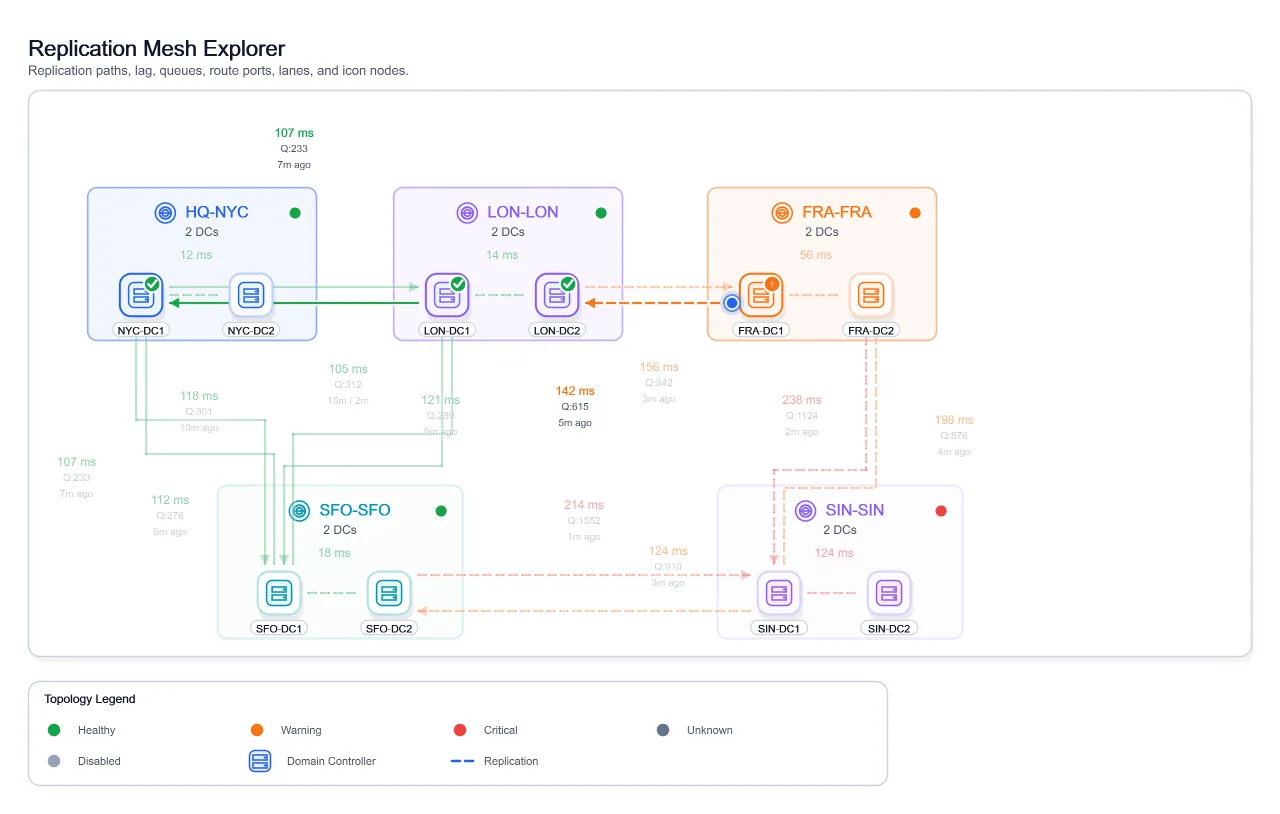
Task: Click the HQ-NYC site title
Action: 217,212
